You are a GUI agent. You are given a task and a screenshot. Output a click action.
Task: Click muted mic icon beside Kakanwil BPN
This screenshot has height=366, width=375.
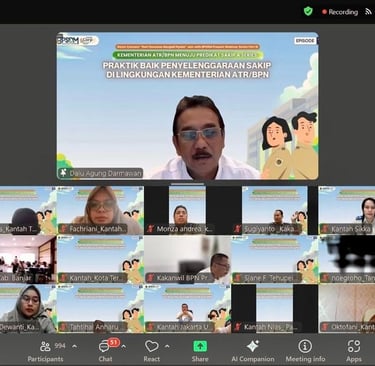150,278
